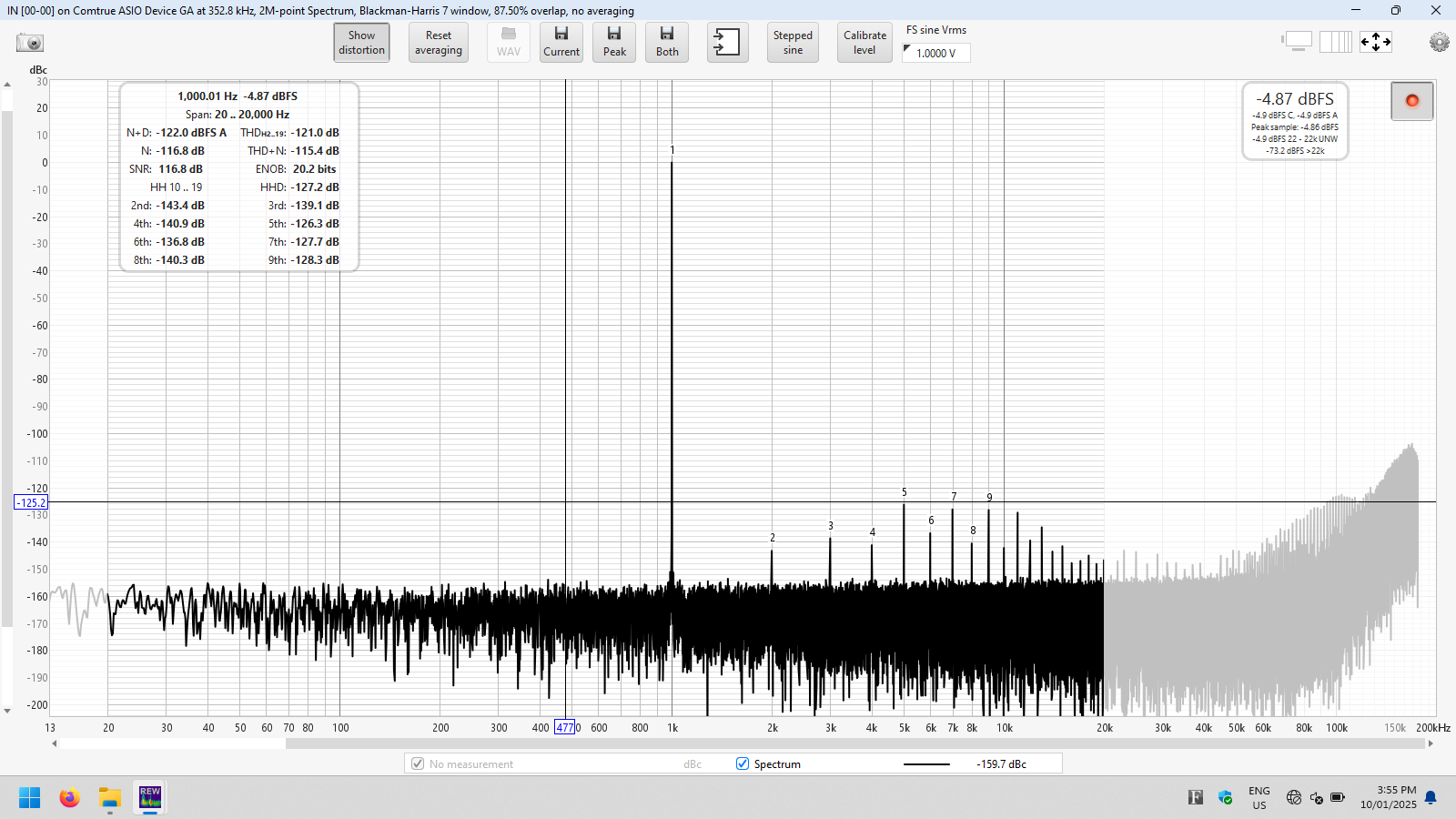Image resolution: width=1456 pixels, height=819 pixels.
Task: Select the multi-column graph layout icon
Action: (x=1336, y=42)
